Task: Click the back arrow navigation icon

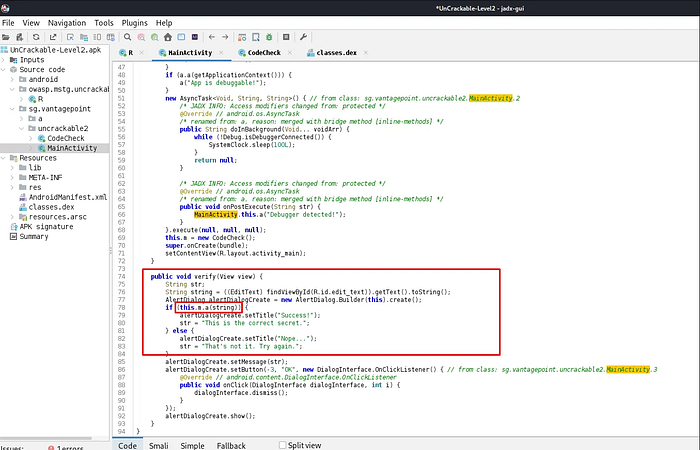Action: (x=212, y=37)
